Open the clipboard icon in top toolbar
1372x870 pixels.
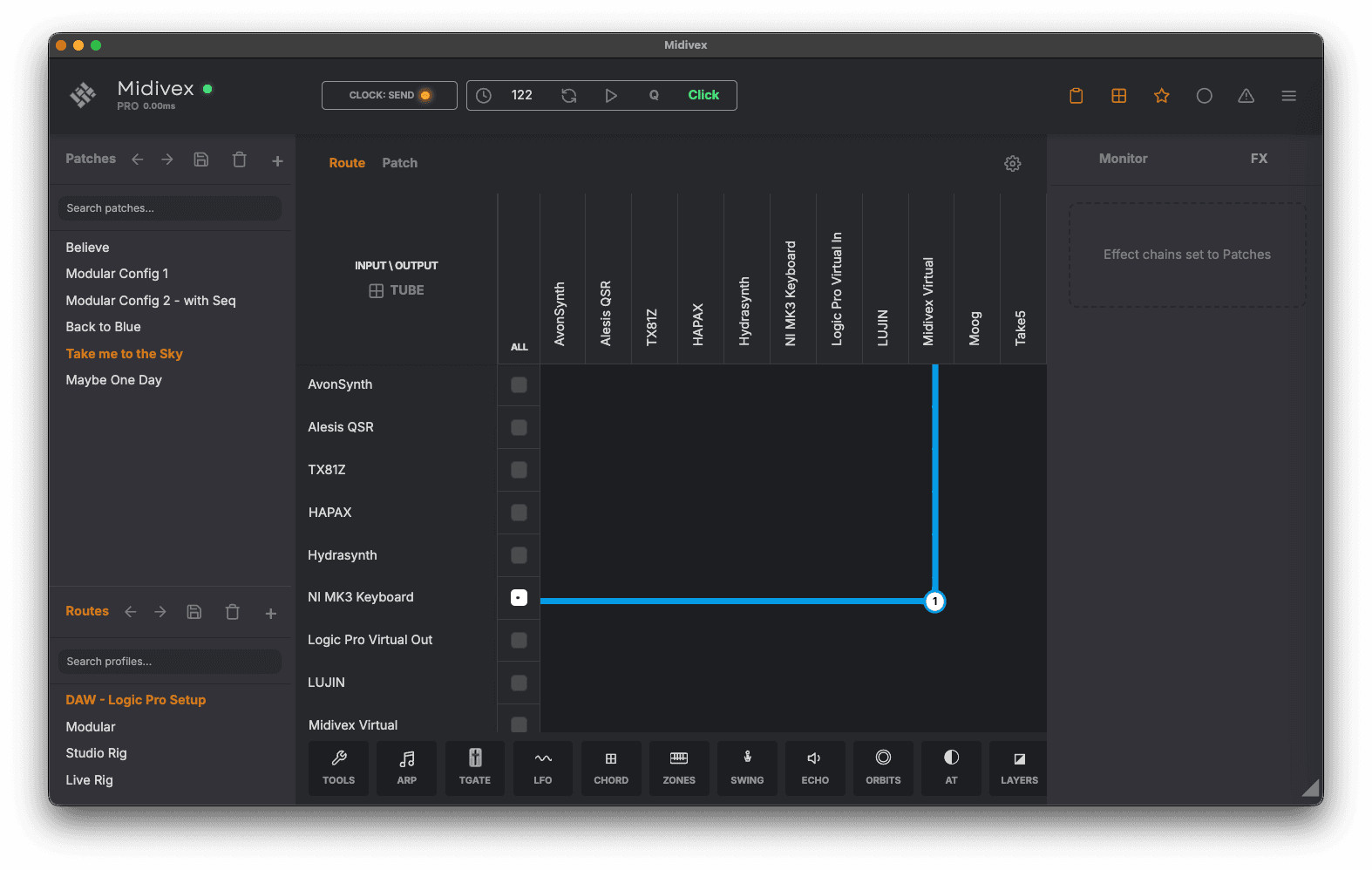tap(1076, 96)
